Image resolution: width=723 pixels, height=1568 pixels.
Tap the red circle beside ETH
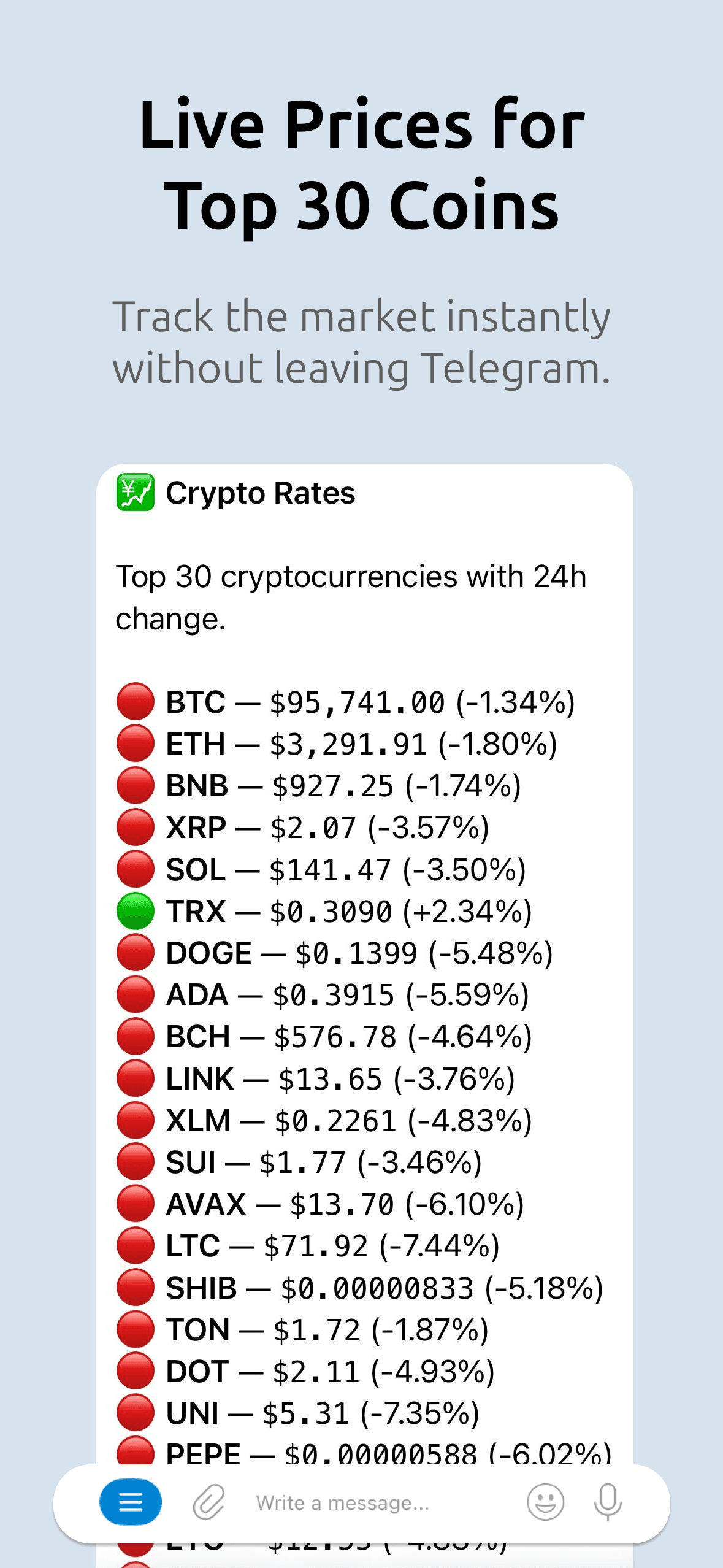click(x=135, y=744)
